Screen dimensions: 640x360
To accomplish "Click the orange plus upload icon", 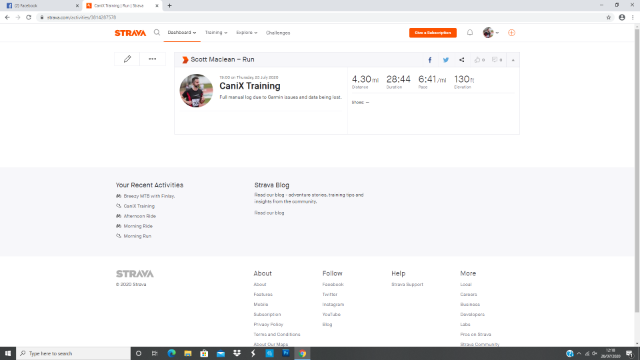I will [511, 33].
